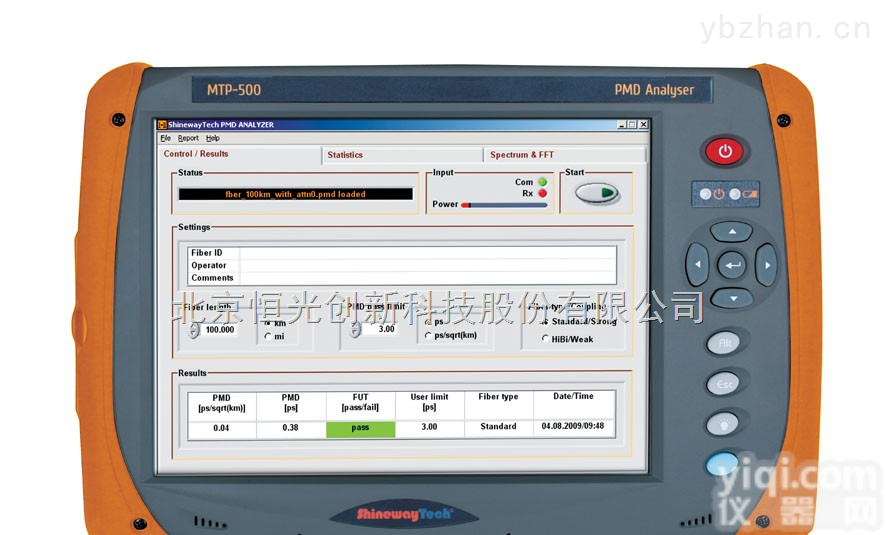
Task: Select Standard/Strong fiber coupling type
Action: tap(545, 321)
